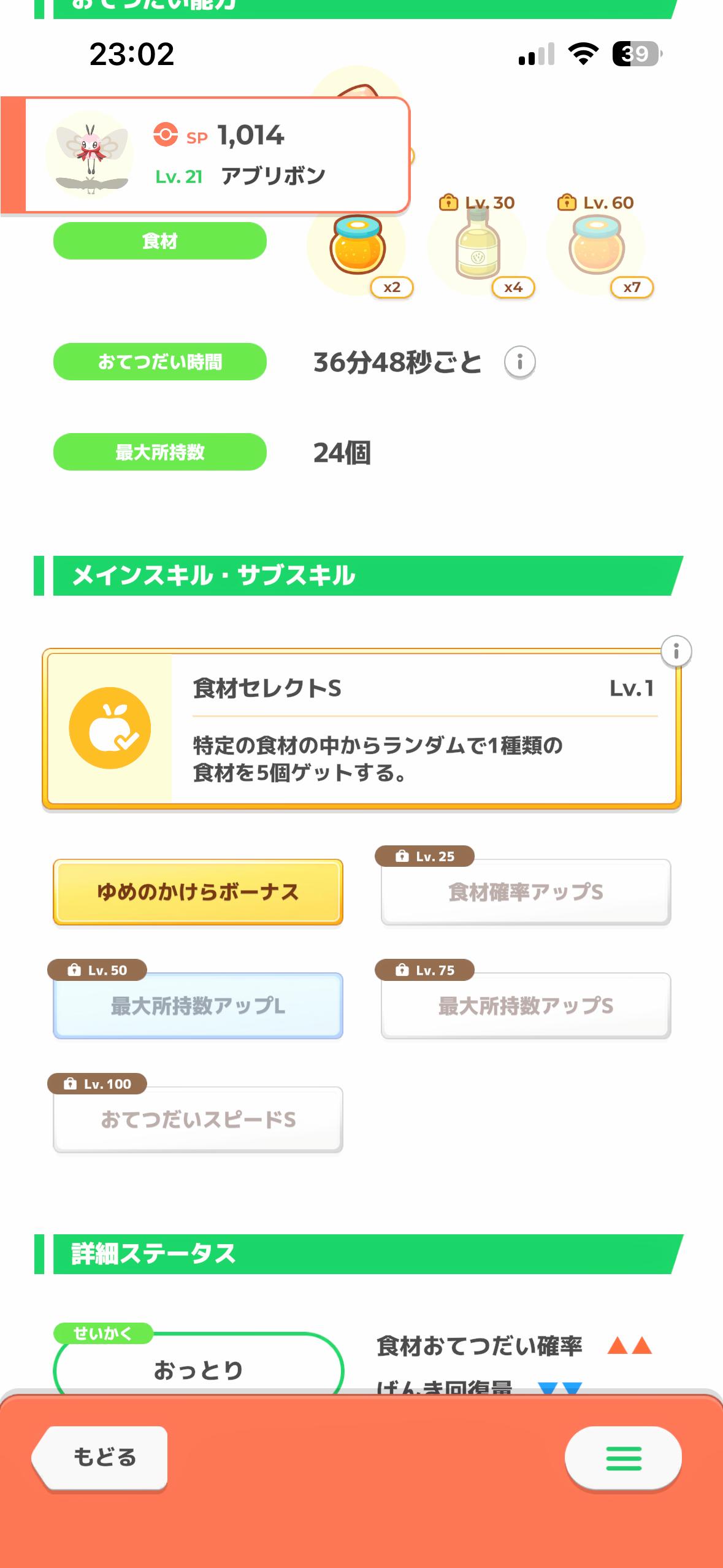This screenshot has width=723, height=1568.
Task: Open the hamburger menu button
Action: click(x=623, y=1458)
